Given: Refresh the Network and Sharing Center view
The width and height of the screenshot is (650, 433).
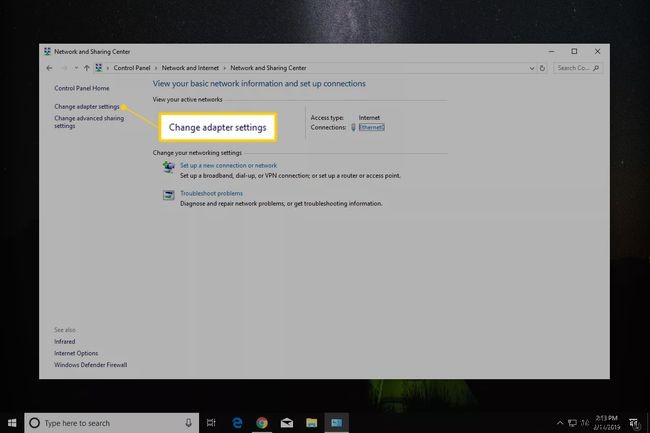Looking at the screenshot, I should pyautogui.click(x=542, y=68).
